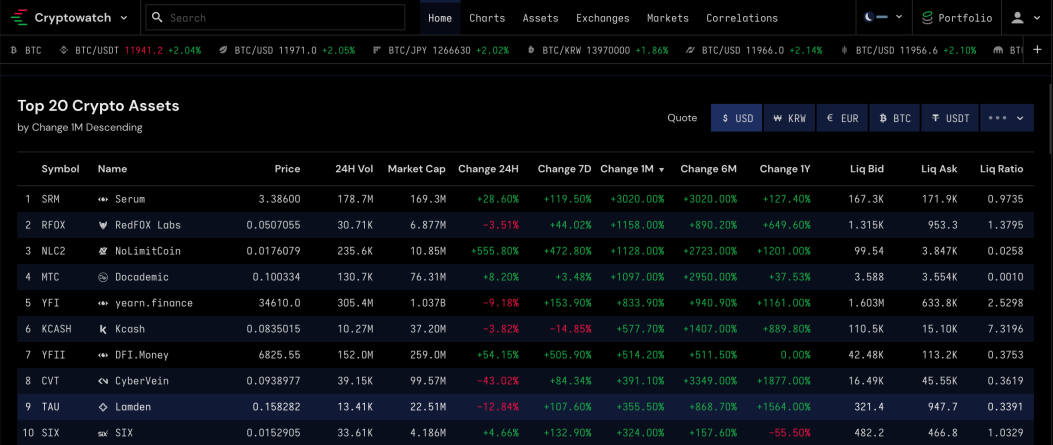Click the SIX coin icon

tap(103, 433)
